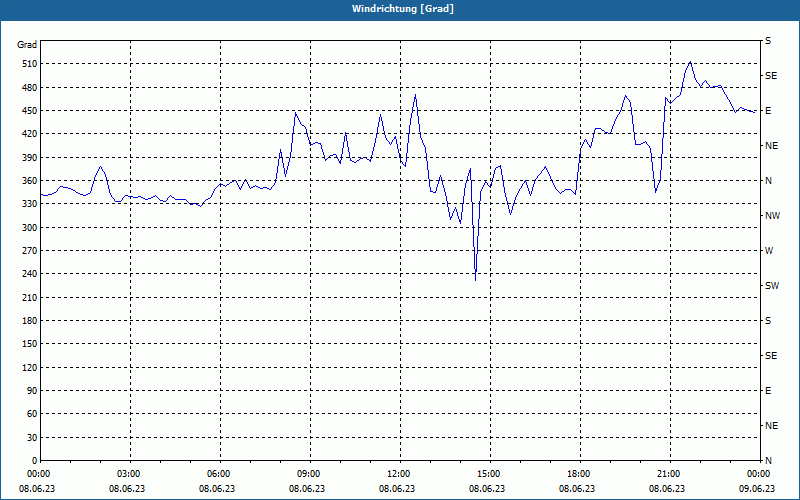Click the E compass label beside the 450 gridline
This screenshot has width=800, height=500.
click(768, 111)
